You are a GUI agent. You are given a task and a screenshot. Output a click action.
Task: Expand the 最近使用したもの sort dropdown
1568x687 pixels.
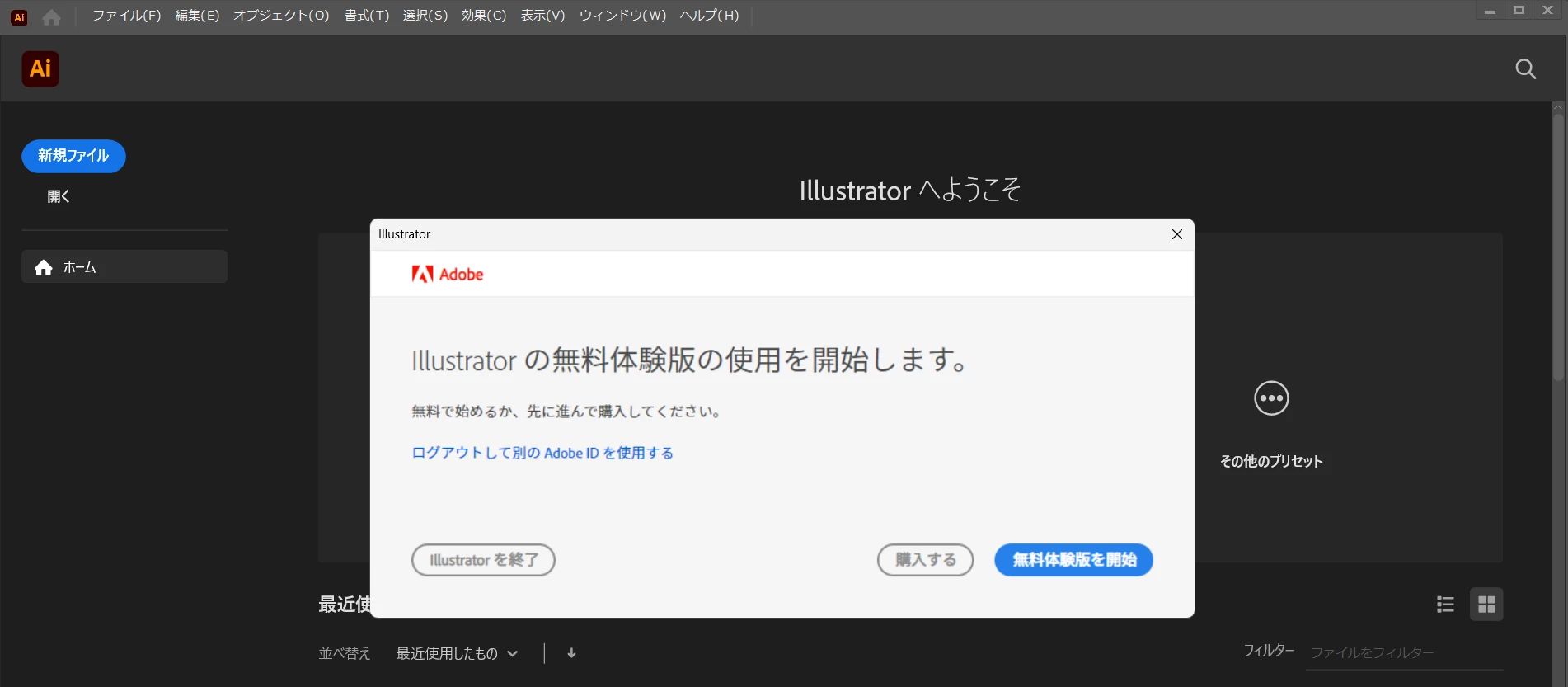[457, 653]
